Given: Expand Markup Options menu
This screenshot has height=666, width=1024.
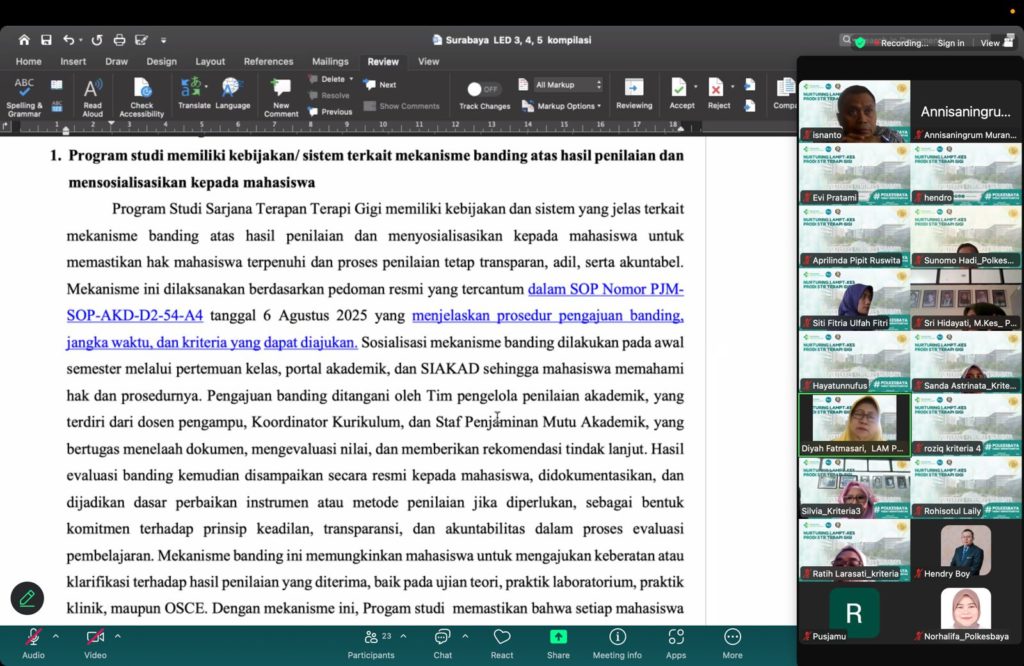Looking at the screenshot, I should coord(561,106).
